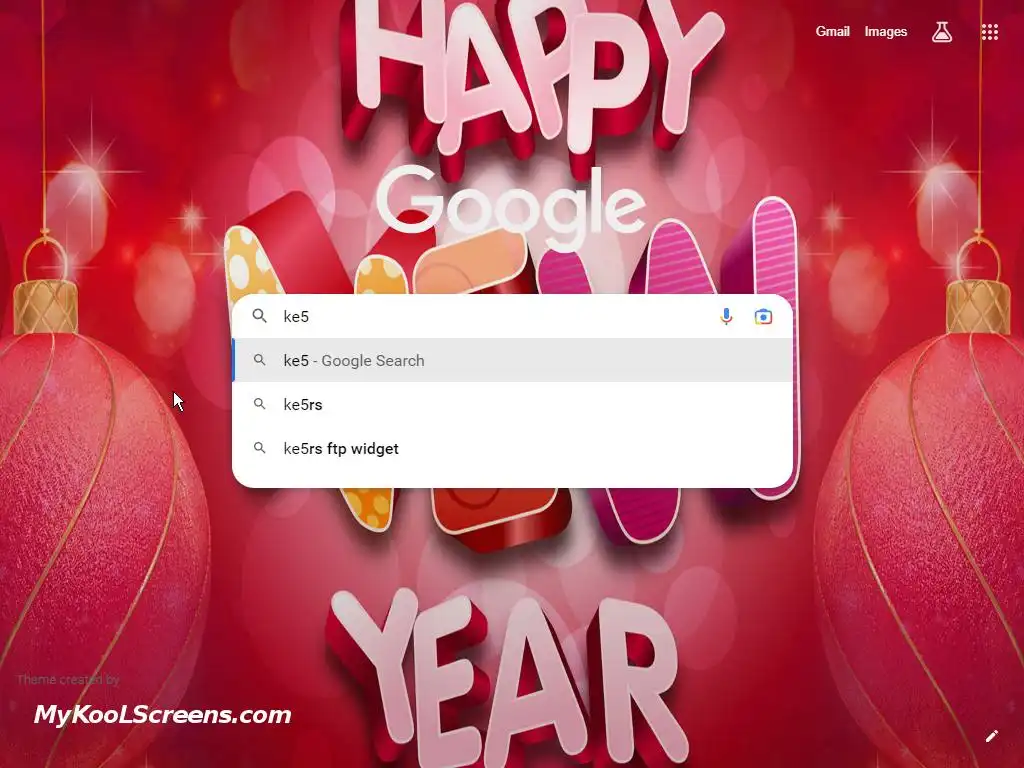Click magnifier icon beside ke5rs suggestion

(x=259, y=404)
